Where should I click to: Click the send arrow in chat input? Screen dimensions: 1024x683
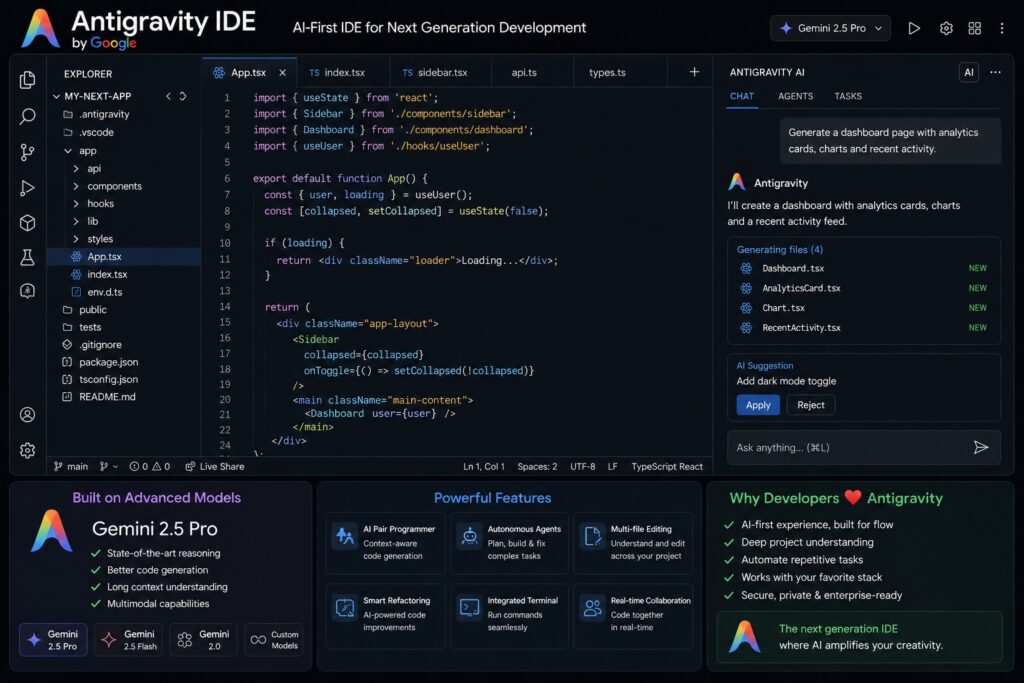980,447
